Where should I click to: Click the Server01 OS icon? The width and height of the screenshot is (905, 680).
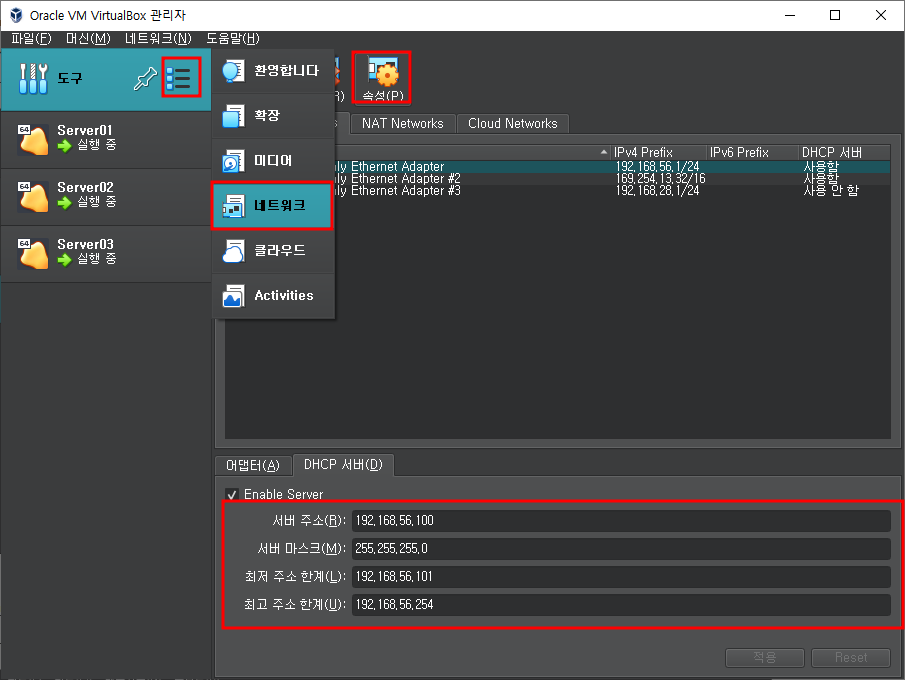tap(33, 140)
